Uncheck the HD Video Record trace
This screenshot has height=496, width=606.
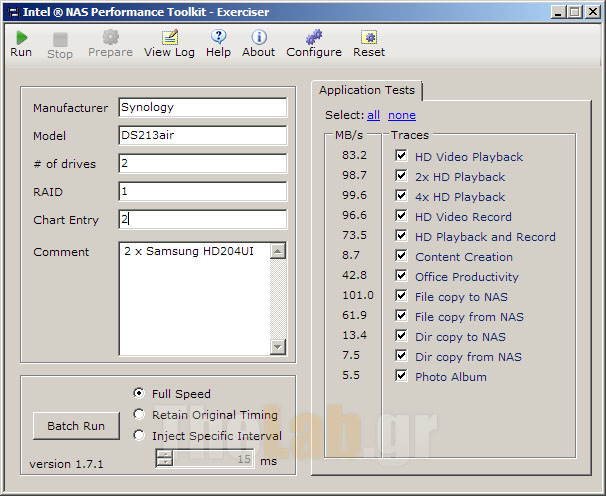pos(401,216)
